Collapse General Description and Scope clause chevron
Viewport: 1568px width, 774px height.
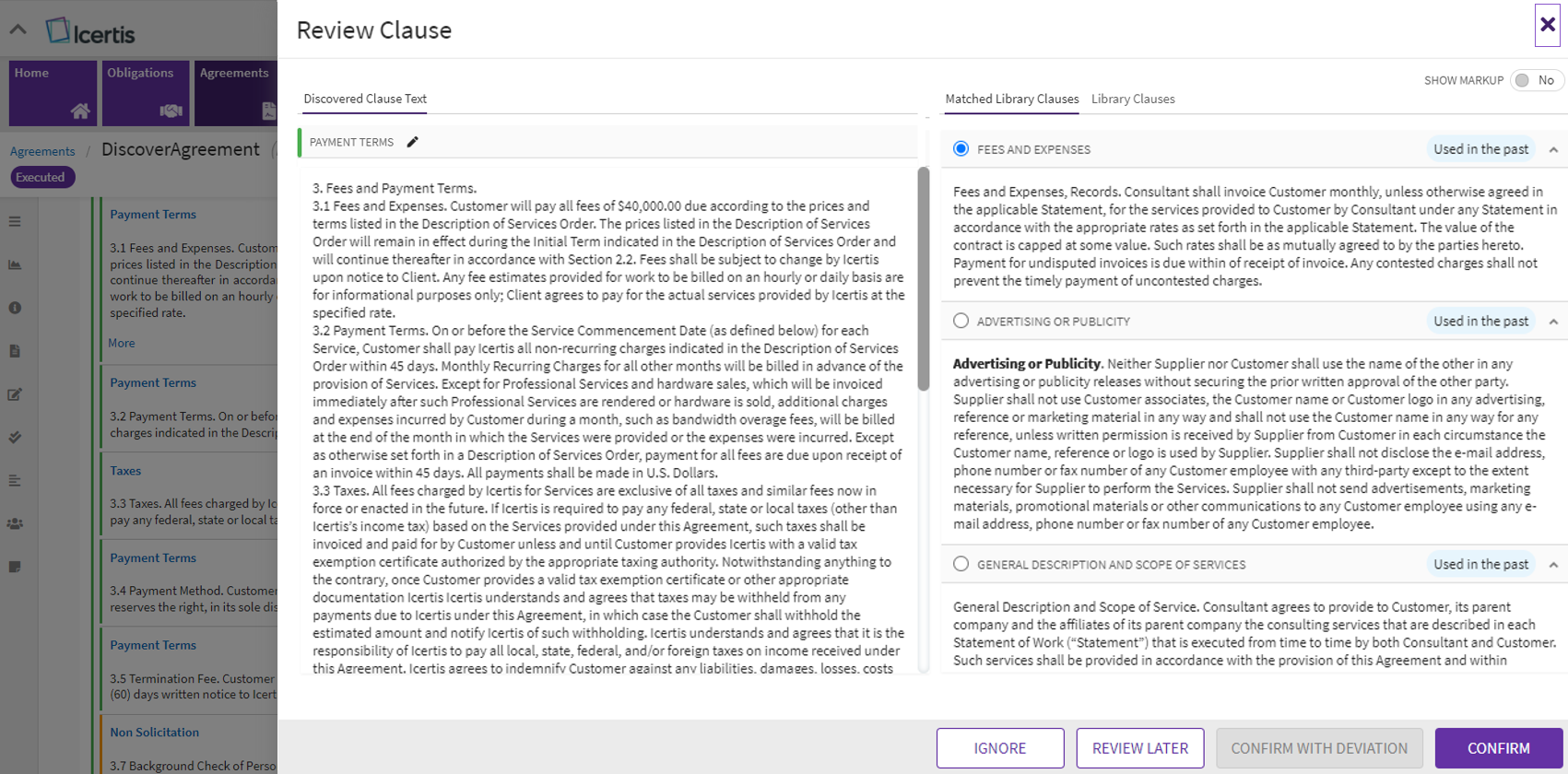1553,565
